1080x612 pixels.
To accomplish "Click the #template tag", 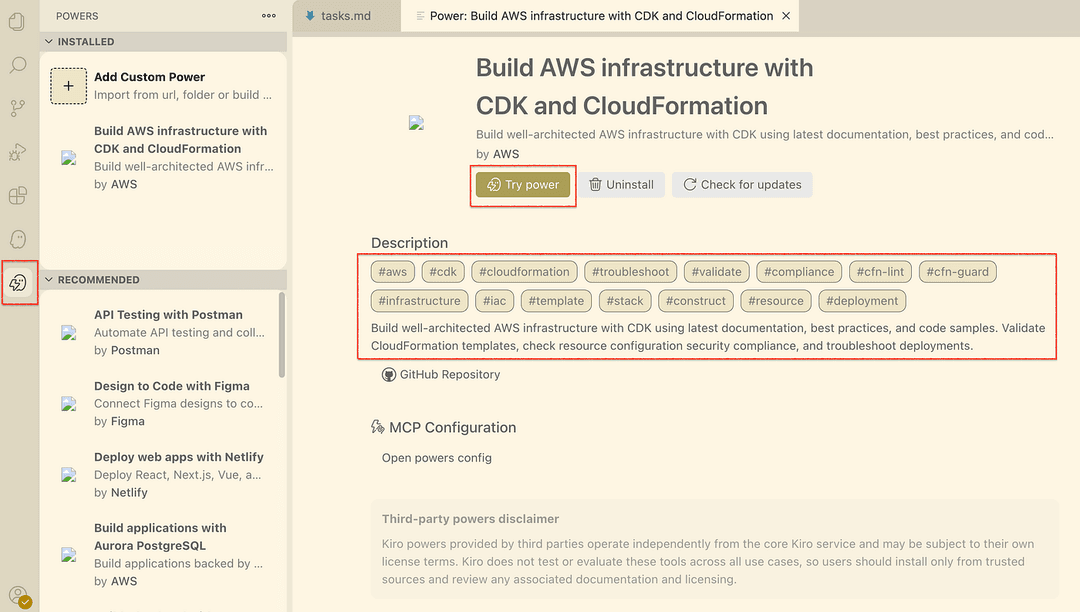I will point(556,301).
